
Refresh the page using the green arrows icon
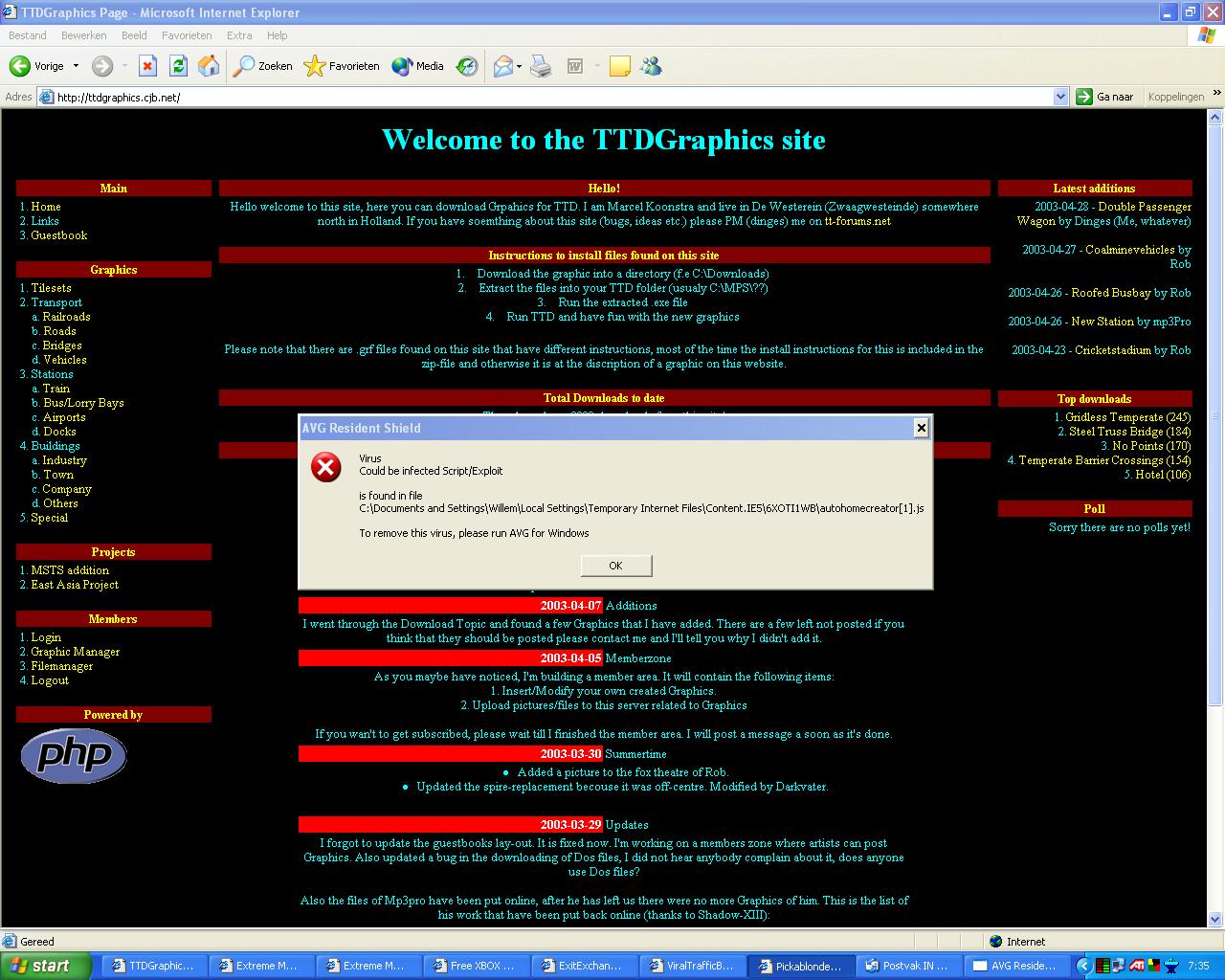[x=178, y=66]
